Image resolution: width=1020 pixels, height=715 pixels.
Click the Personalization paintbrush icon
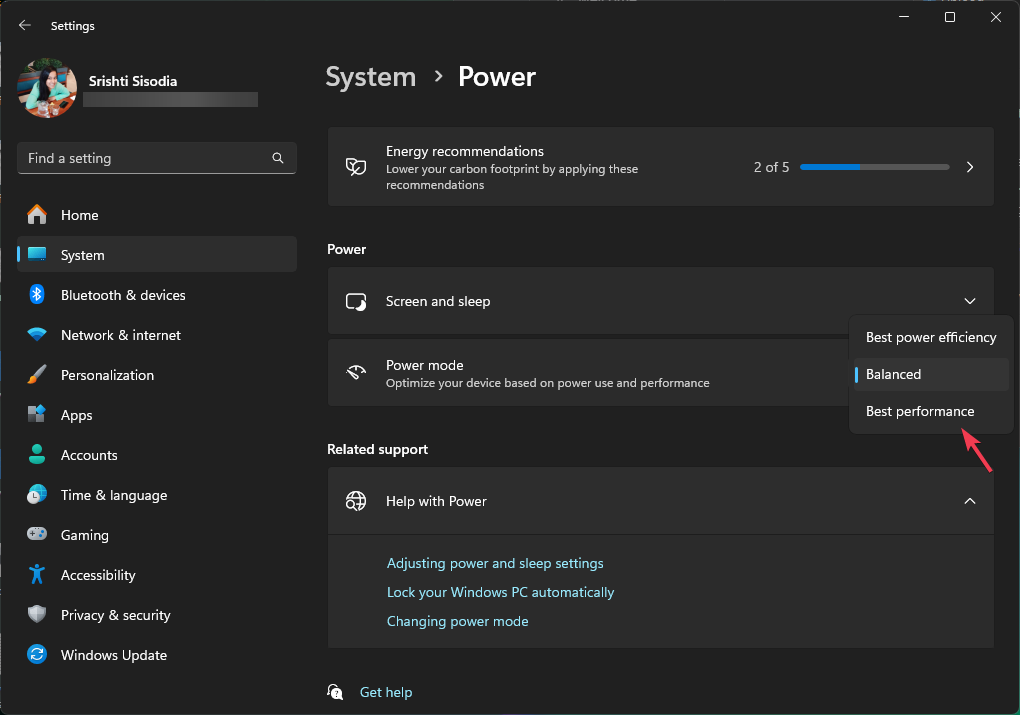coord(37,375)
